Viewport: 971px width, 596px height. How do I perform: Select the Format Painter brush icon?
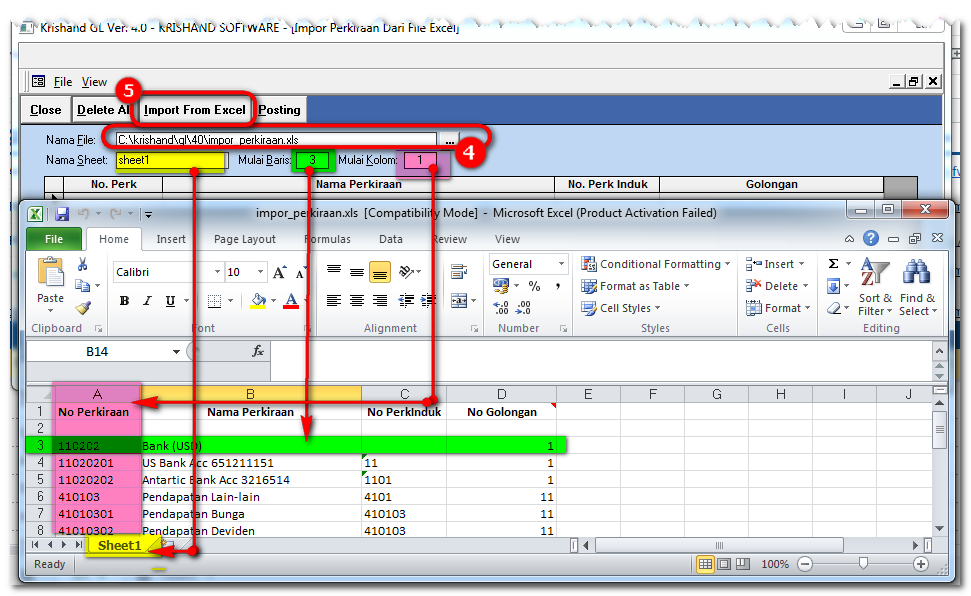[x=83, y=307]
